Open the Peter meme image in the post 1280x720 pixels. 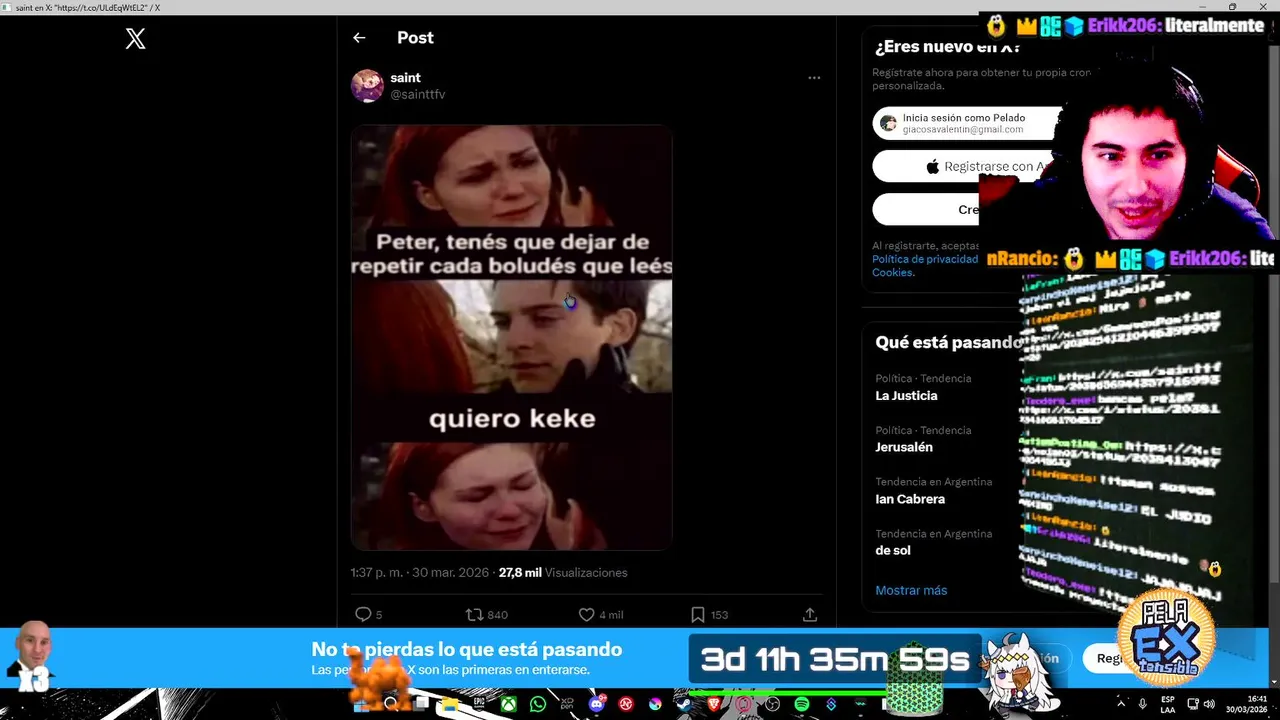[x=511, y=337]
